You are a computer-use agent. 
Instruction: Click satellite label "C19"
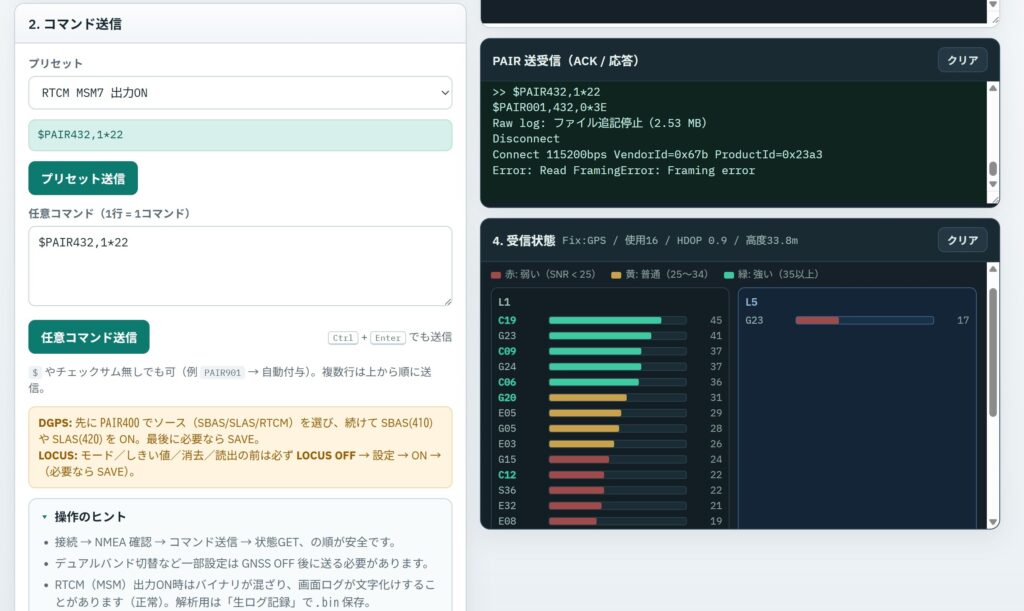507,321
